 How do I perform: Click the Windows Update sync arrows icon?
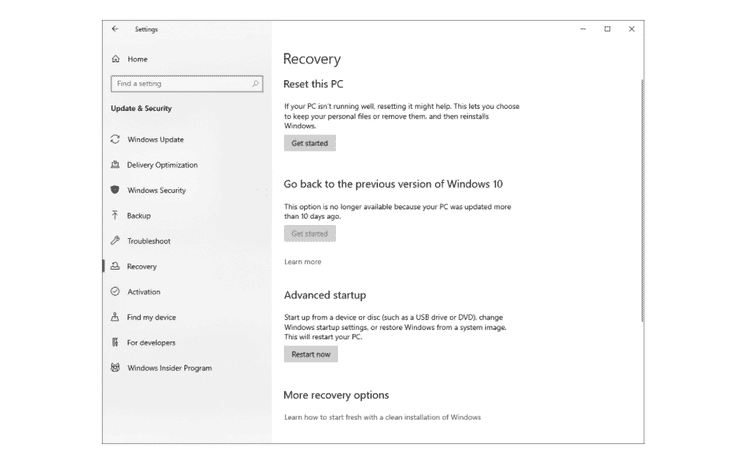click(115, 139)
